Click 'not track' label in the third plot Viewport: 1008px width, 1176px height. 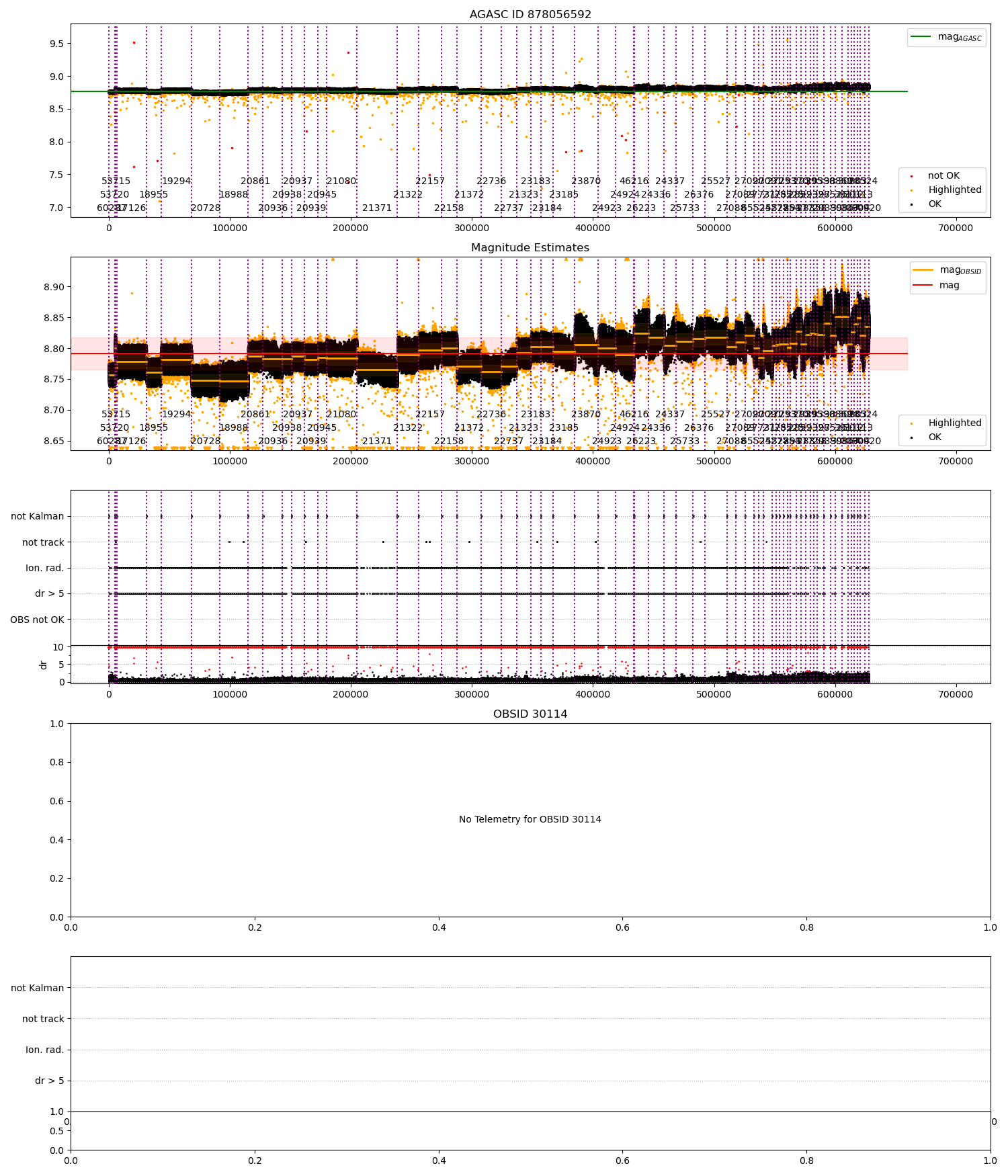click(x=43, y=542)
